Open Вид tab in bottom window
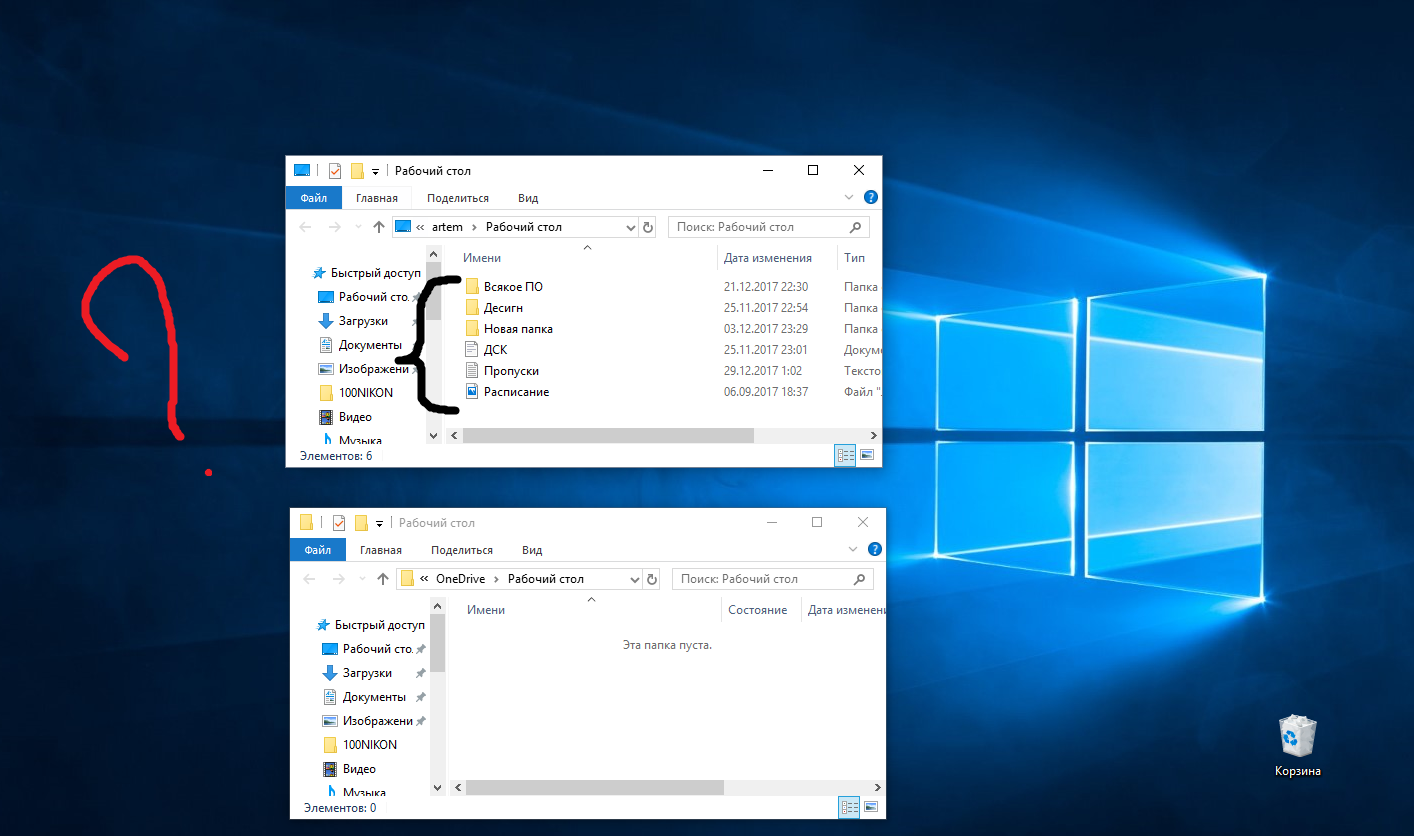The width and height of the screenshot is (1414, 836). (532, 550)
